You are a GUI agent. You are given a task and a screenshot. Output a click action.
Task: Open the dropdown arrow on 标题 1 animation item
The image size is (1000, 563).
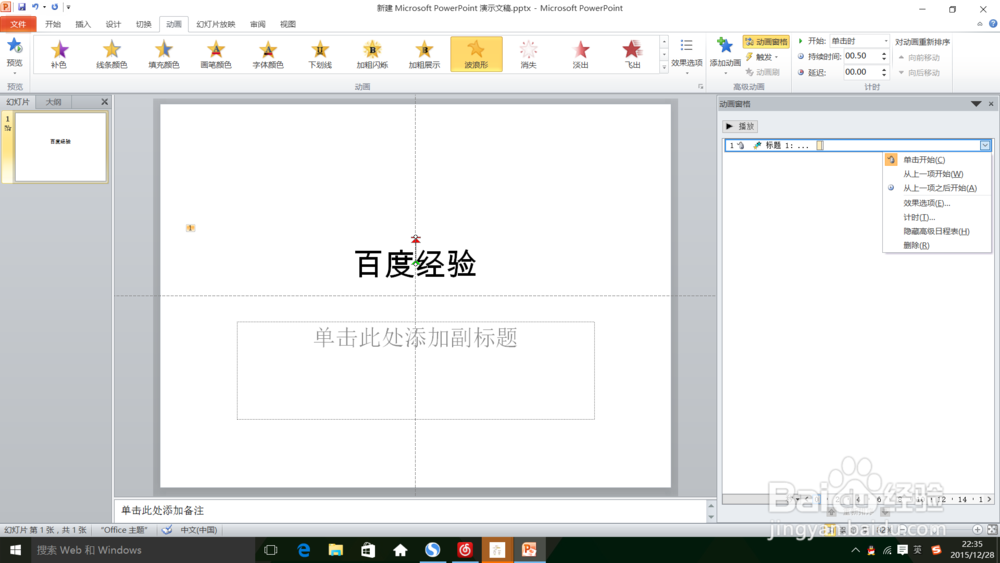coord(985,145)
